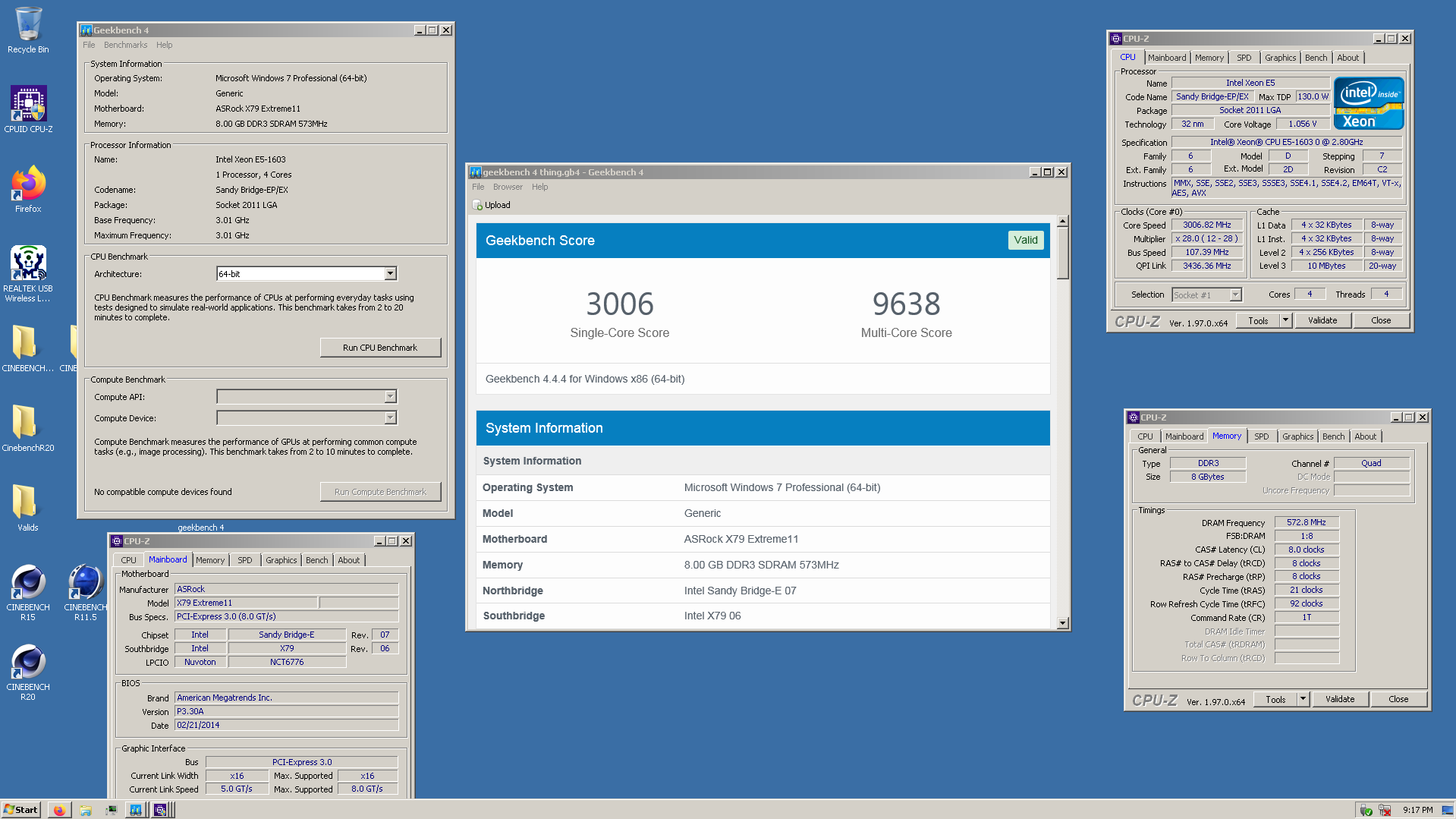Viewport: 1456px width, 819px height.
Task: Click the Firefox icon in the taskbar
Action: point(59,810)
